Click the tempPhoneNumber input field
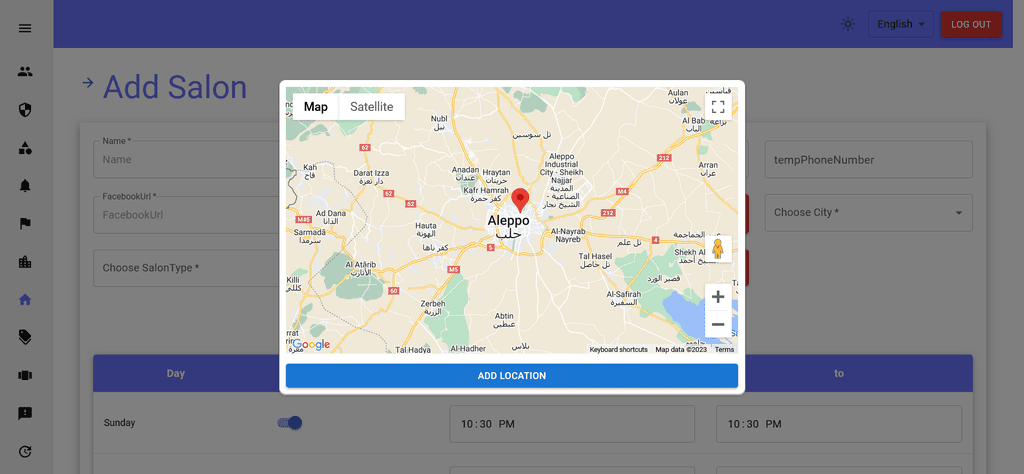 pyautogui.click(x=869, y=159)
